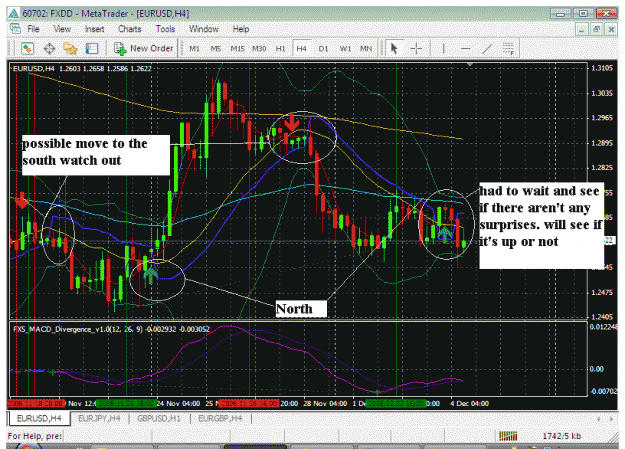Click the 4 Dec 04:00 time axis label
Viewport: 625px width, 449px height.
[469, 404]
